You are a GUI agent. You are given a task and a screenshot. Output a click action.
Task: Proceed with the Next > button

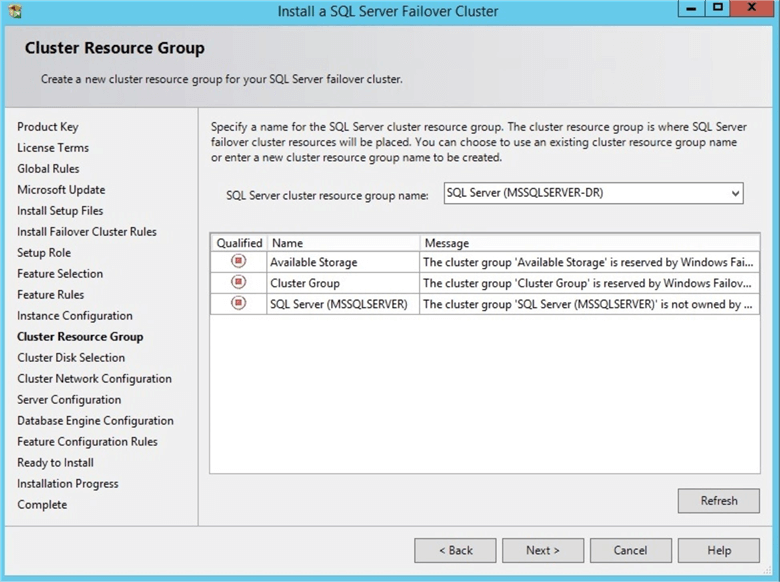coord(543,550)
